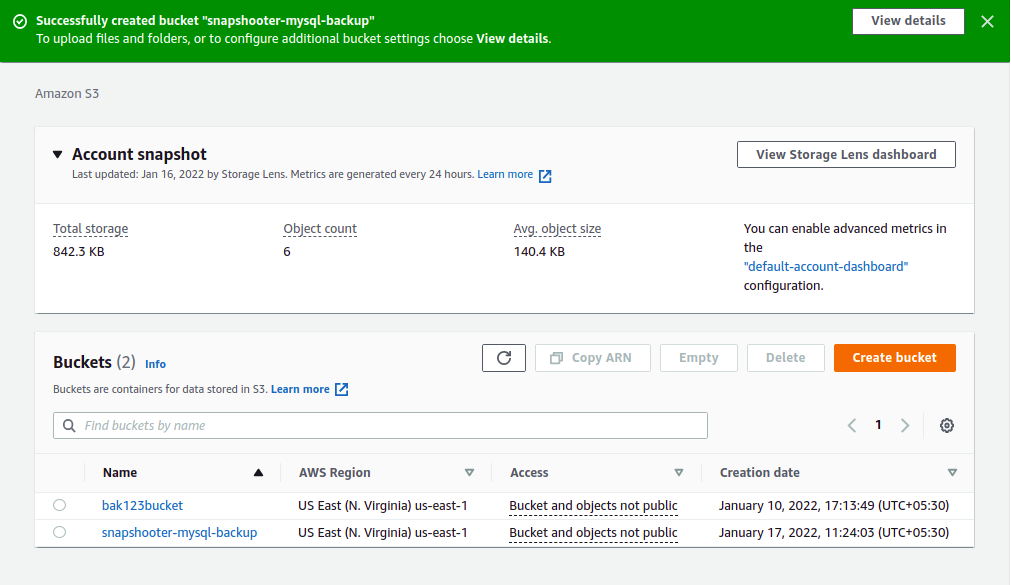Sort by Creation date column arrow
The image size is (1011, 585).
(952, 473)
